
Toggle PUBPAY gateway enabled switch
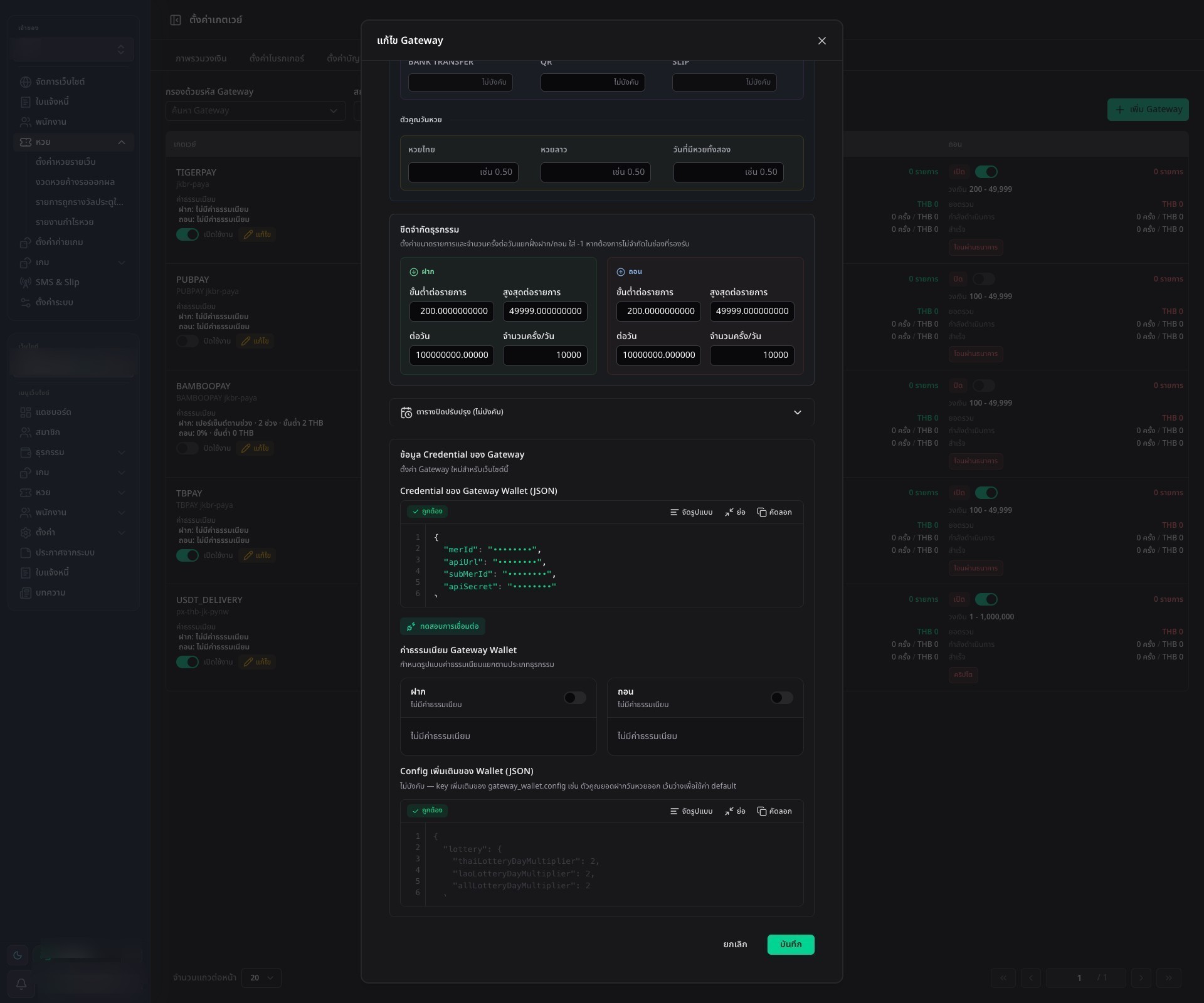187,341
